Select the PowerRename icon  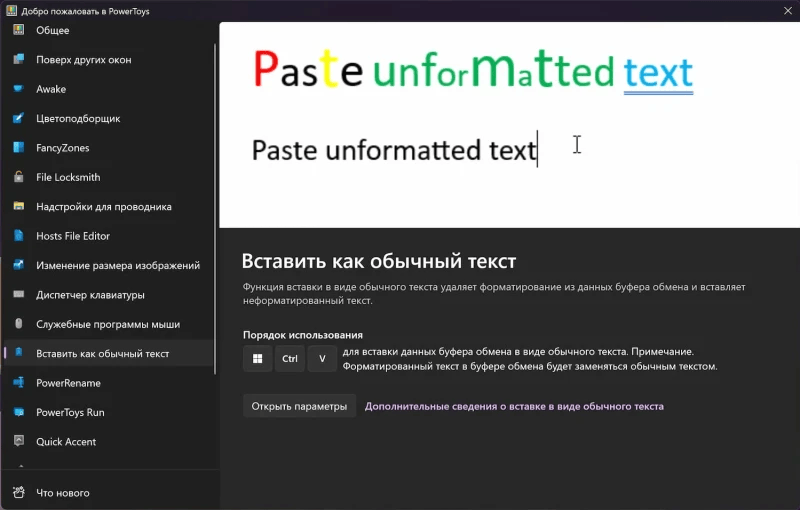(18, 383)
